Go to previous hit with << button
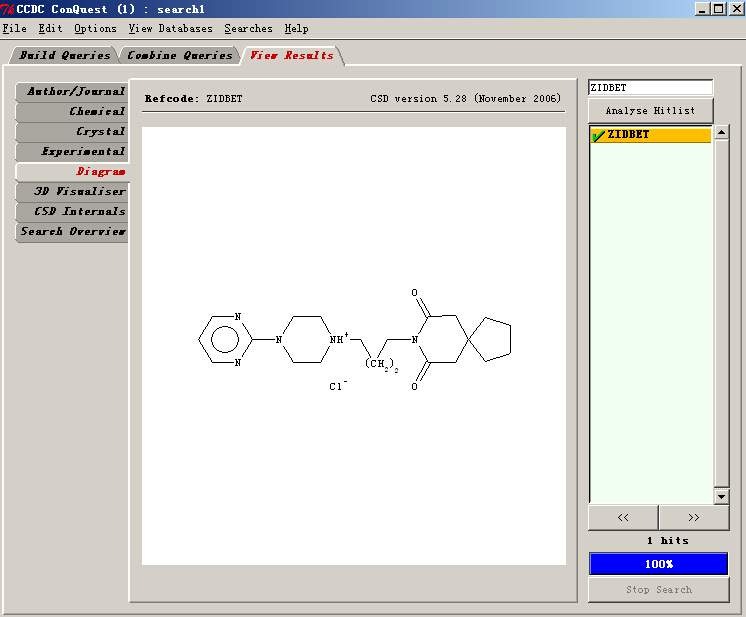The width and height of the screenshot is (746, 617). coord(623,517)
